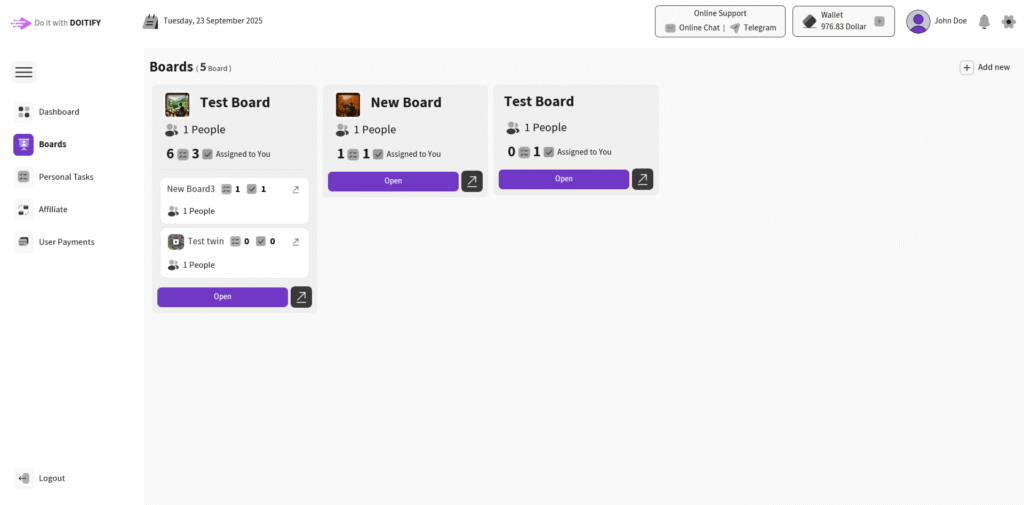Navigate to Affiliate page
The width and height of the screenshot is (1024, 505).
(x=53, y=209)
